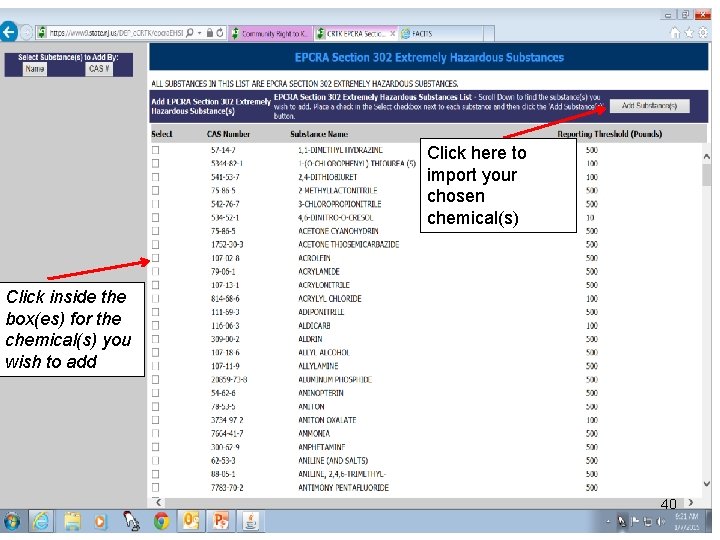The image size is (720, 540).
Task: Click the Add Substance(s) button
Action: tap(649, 106)
